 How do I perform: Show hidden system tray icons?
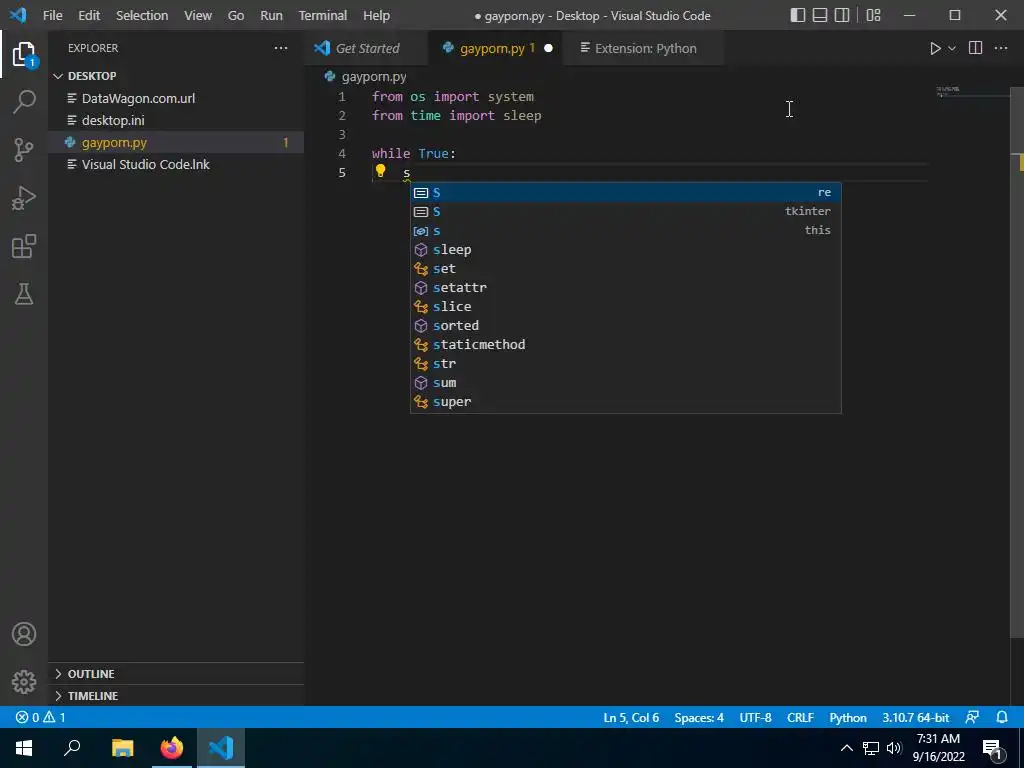[x=846, y=748]
